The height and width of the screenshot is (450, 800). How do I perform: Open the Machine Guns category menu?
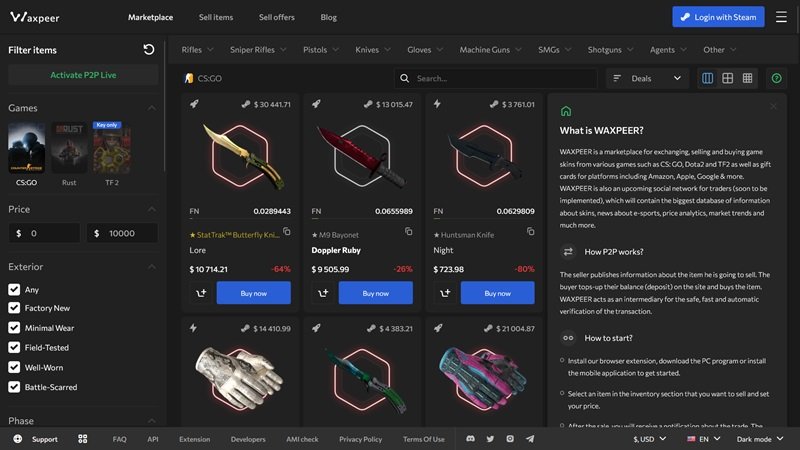coord(490,49)
